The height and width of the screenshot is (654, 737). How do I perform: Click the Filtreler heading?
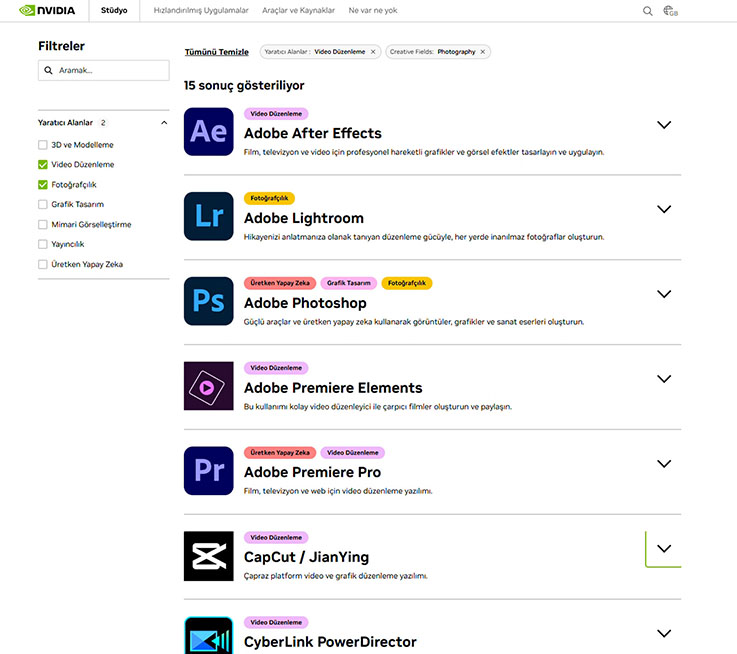[x=62, y=46]
